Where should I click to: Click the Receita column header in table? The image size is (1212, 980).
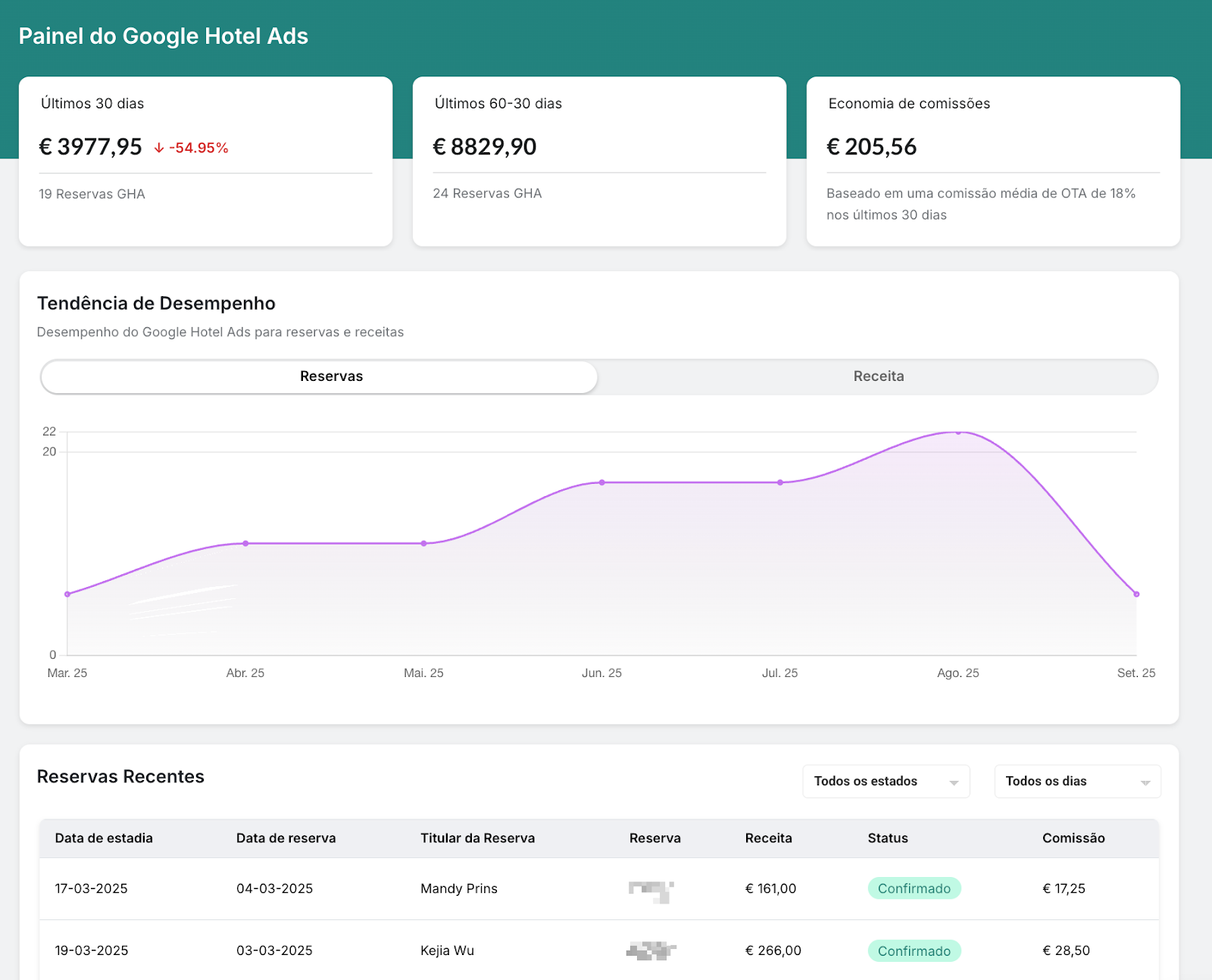point(768,838)
